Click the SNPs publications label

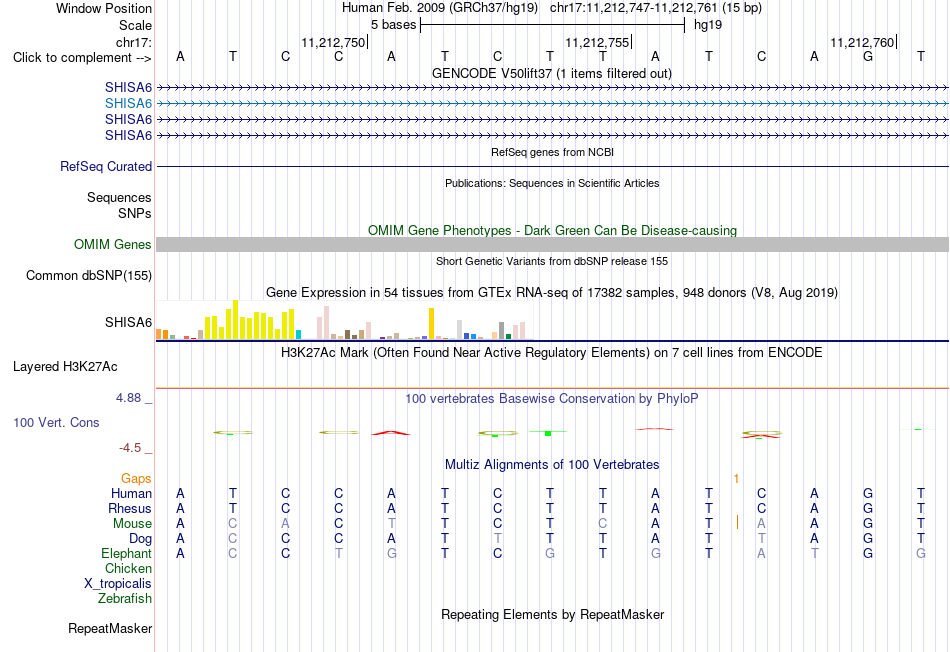click(x=135, y=213)
